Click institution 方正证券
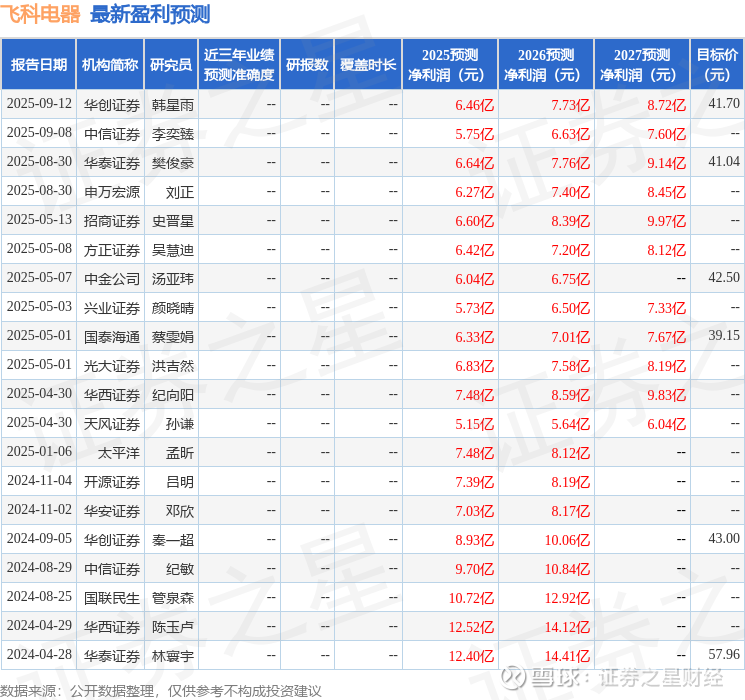The height and width of the screenshot is (700, 745). point(112,250)
